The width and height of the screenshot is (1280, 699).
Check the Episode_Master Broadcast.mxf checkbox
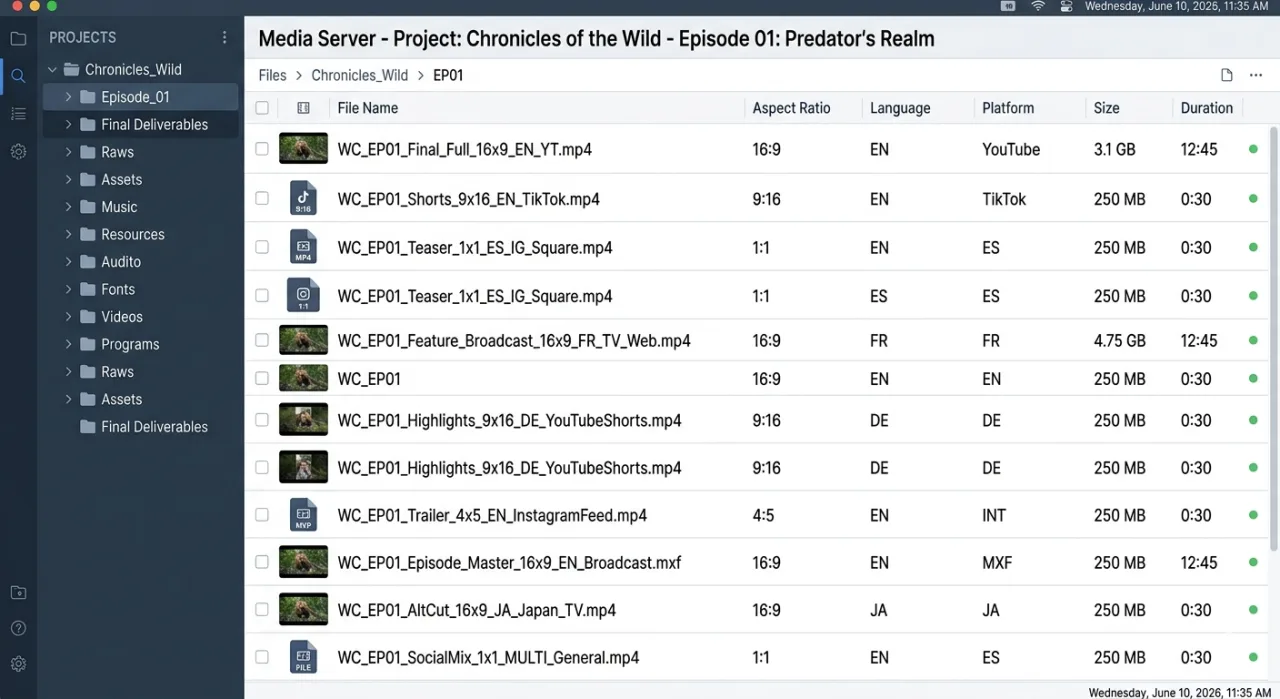point(262,562)
